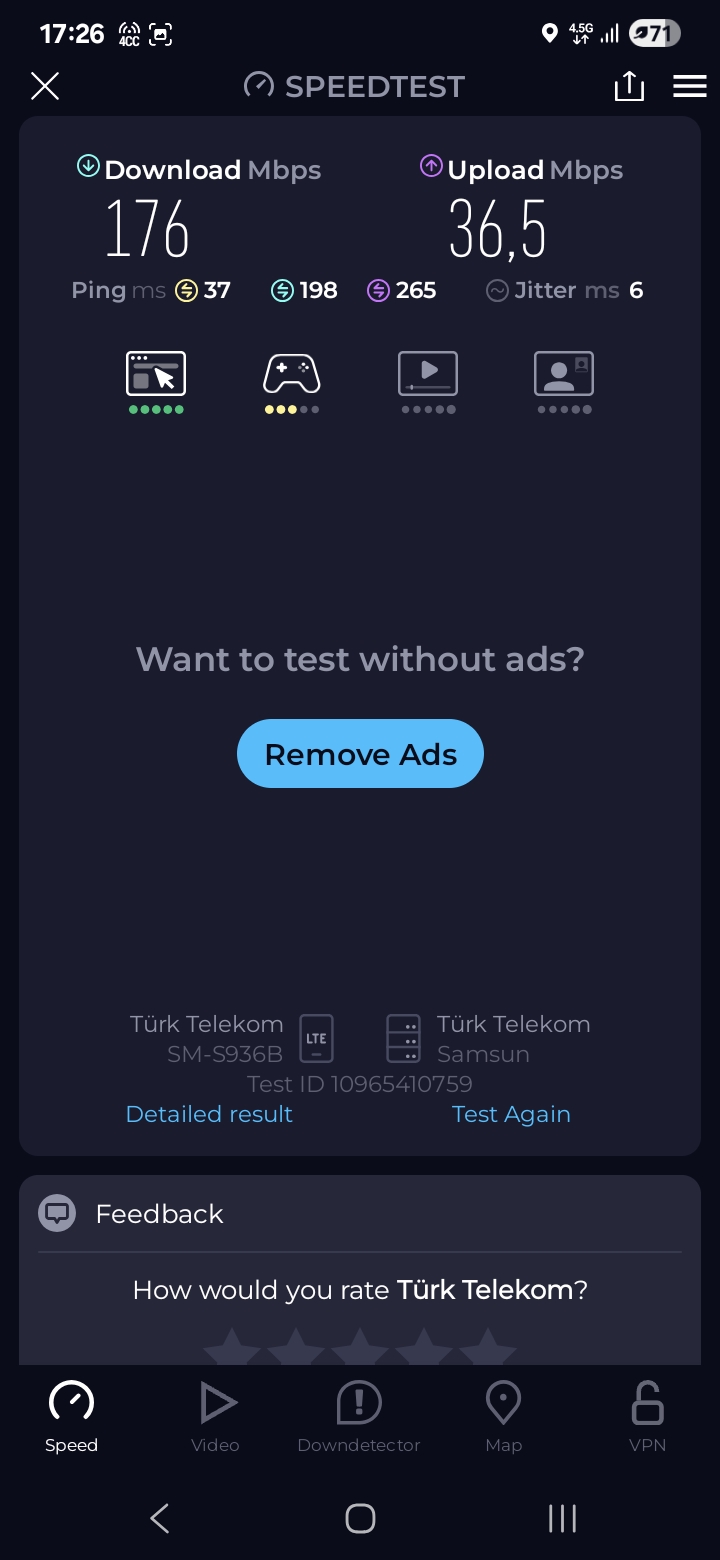Viewport: 720px width, 1560px height.
Task: Switch to the Video tab
Action: click(215, 1417)
